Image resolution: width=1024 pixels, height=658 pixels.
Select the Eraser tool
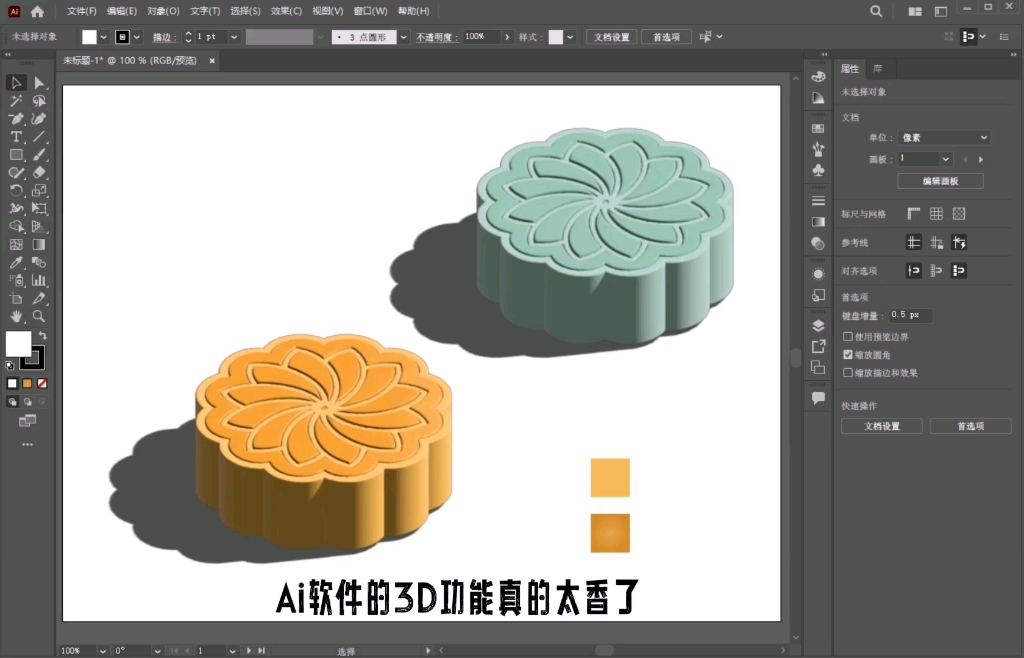[x=39, y=172]
